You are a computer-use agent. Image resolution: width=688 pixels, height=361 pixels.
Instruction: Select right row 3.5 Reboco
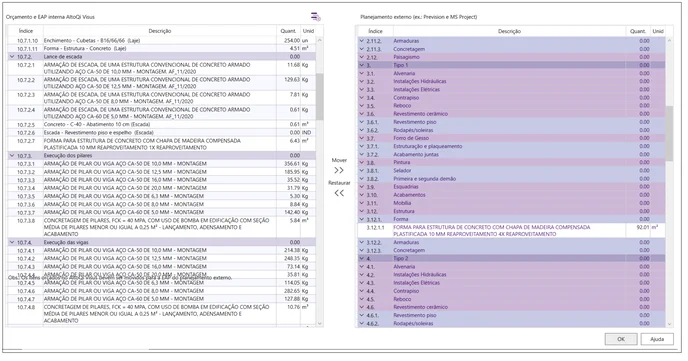[511, 106]
